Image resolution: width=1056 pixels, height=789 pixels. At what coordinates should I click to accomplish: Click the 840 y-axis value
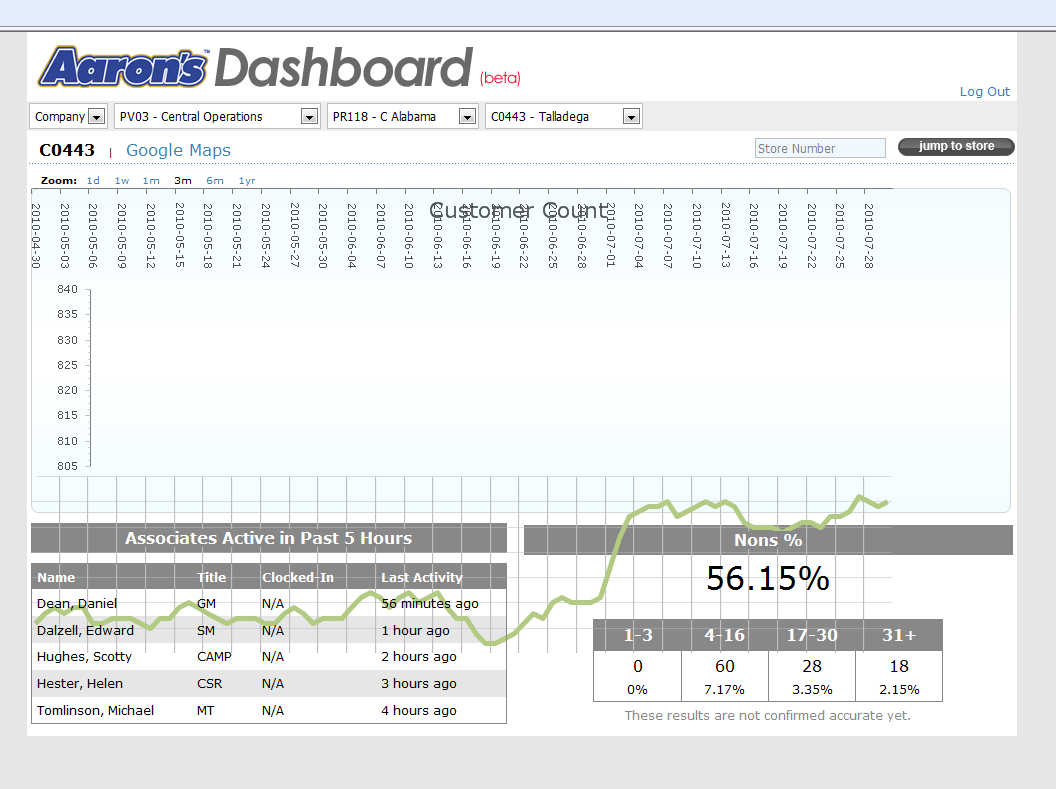pyautogui.click(x=67, y=289)
